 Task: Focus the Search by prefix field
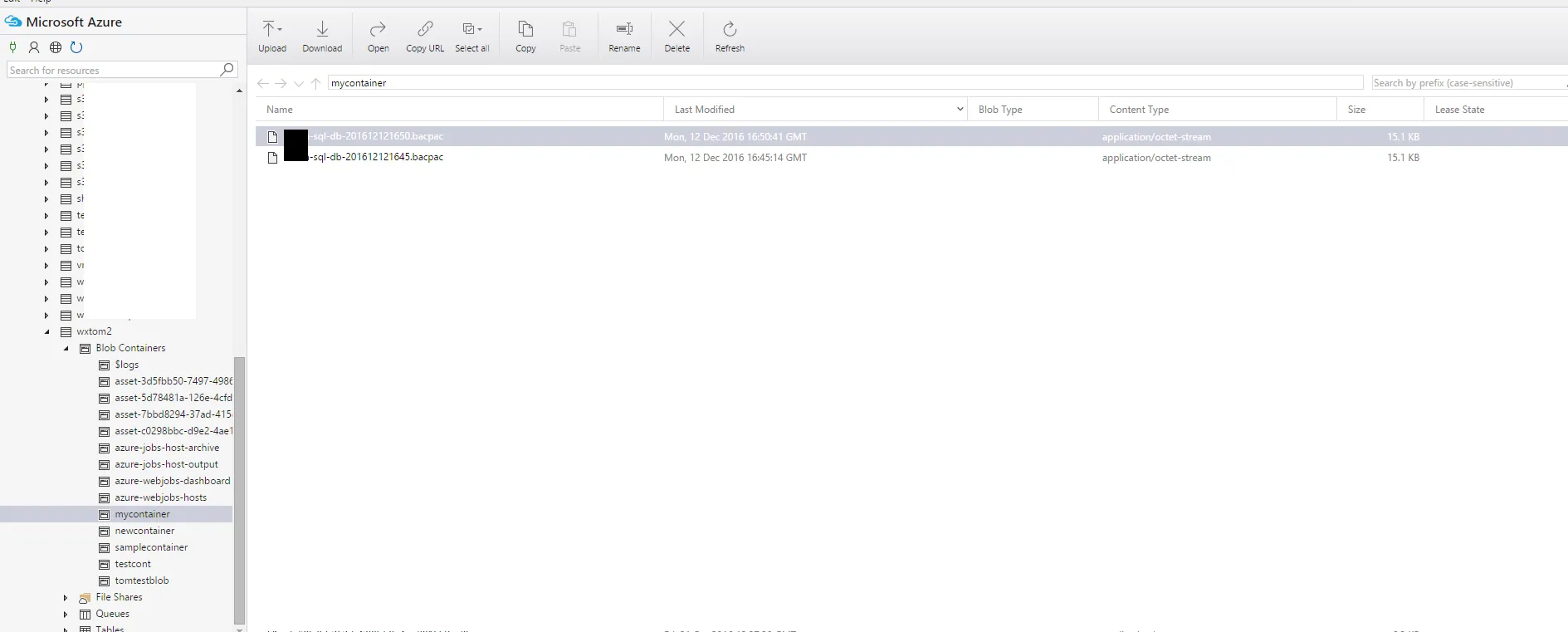(1468, 83)
